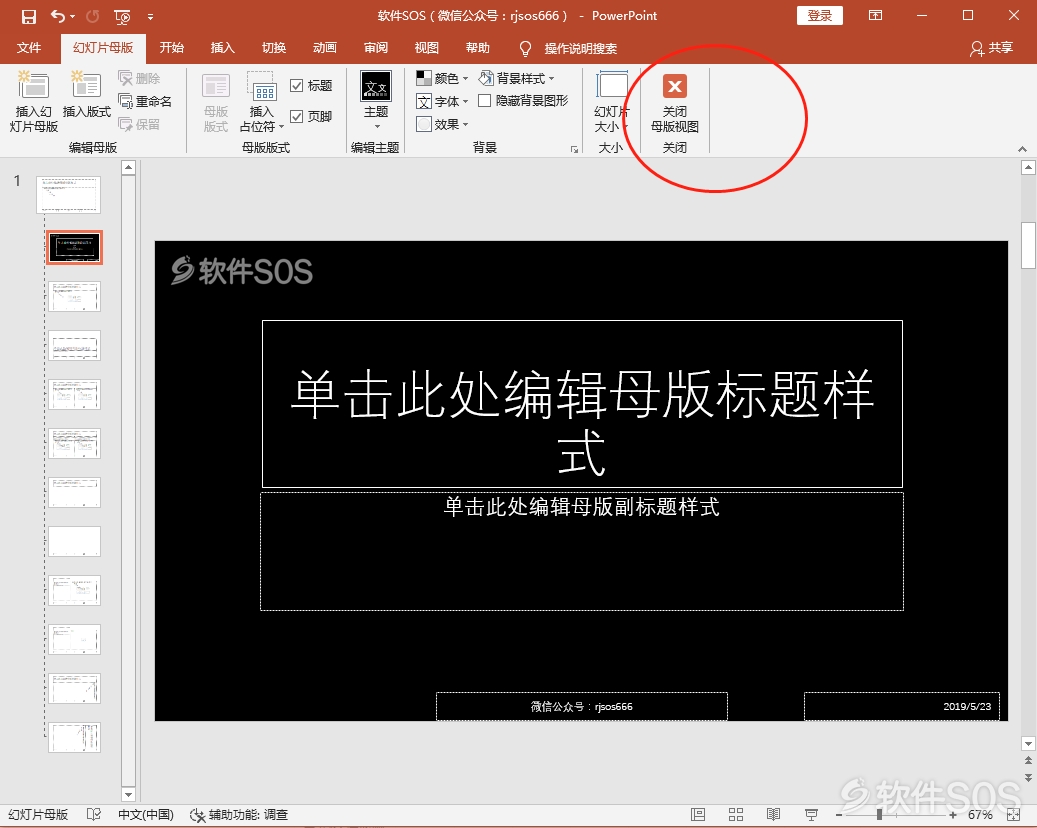
Task: Open the 背景 group dialog launcher
Action: 574,149
